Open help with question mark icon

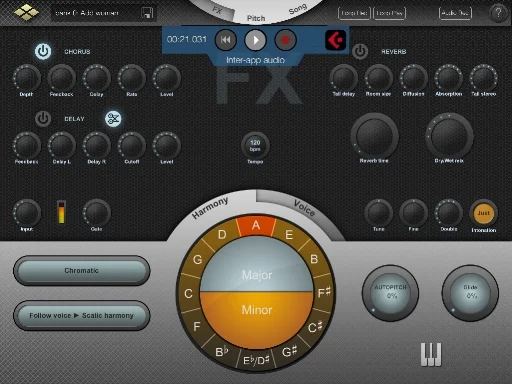click(x=498, y=13)
